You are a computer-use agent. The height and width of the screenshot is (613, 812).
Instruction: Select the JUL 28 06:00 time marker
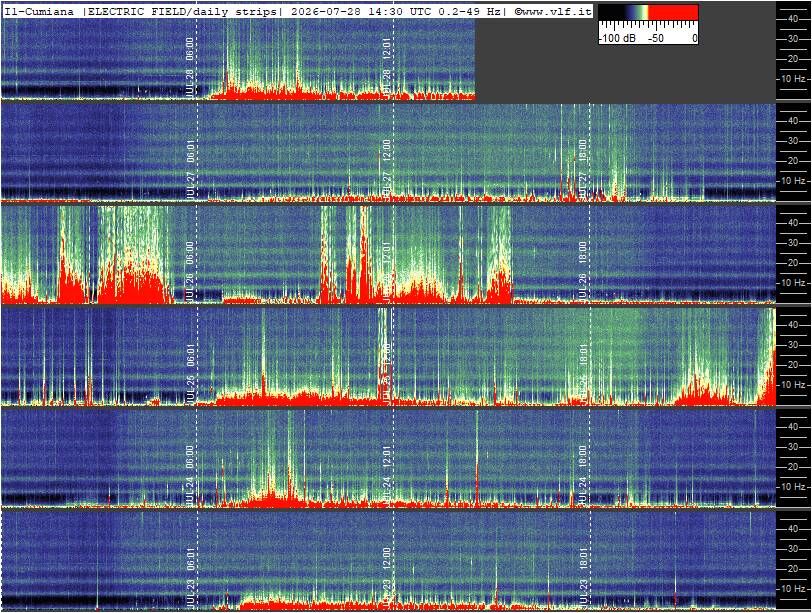click(x=190, y=67)
